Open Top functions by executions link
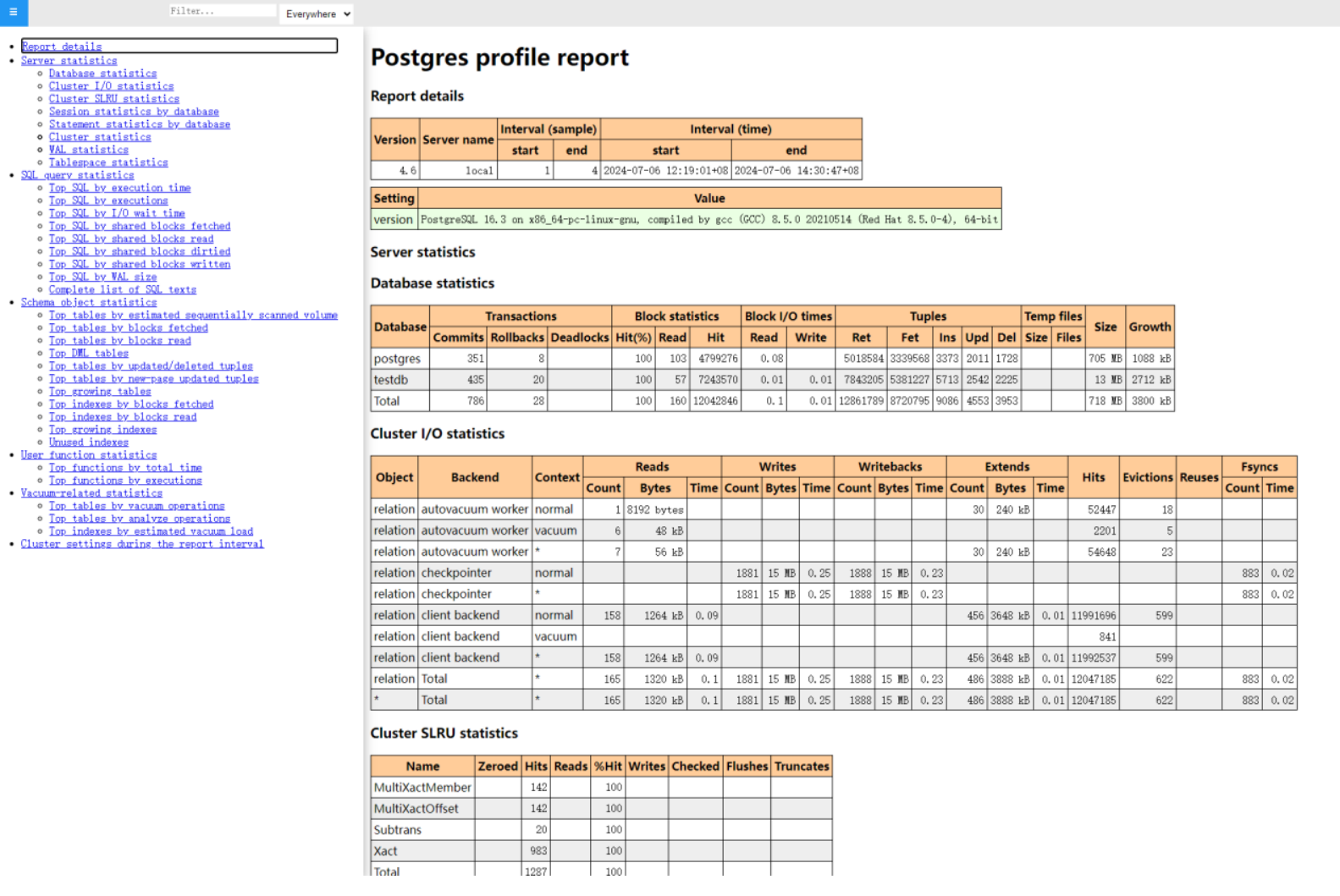 [x=125, y=480]
